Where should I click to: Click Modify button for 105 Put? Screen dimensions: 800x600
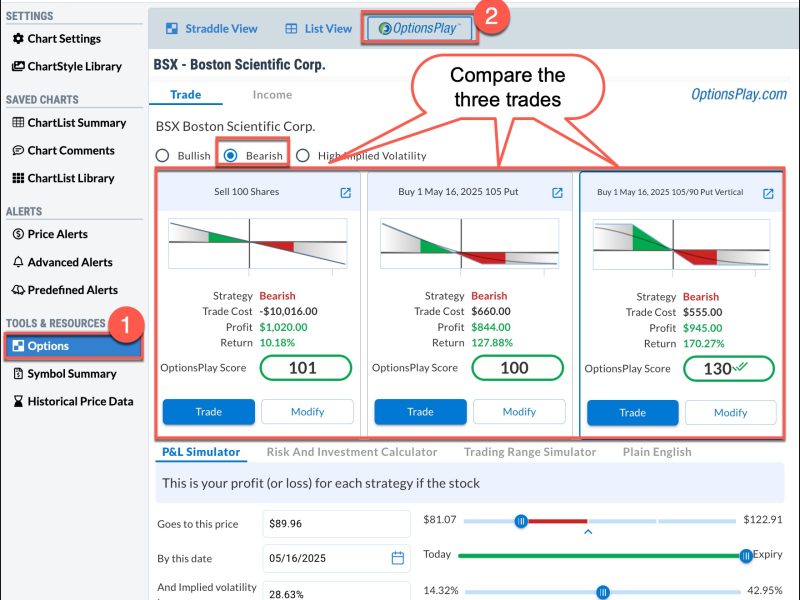tap(519, 412)
